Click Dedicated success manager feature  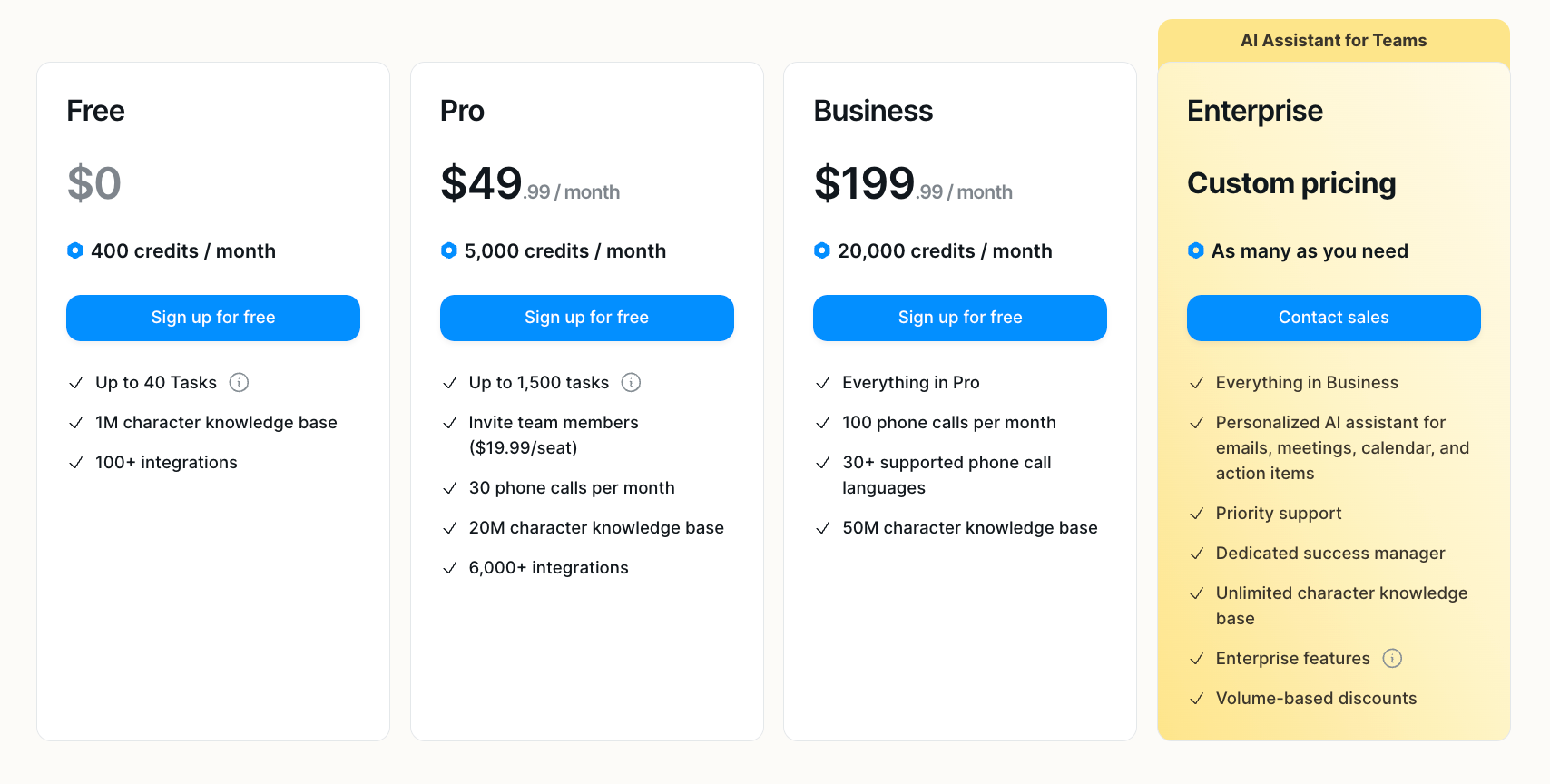pos(1329,554)
